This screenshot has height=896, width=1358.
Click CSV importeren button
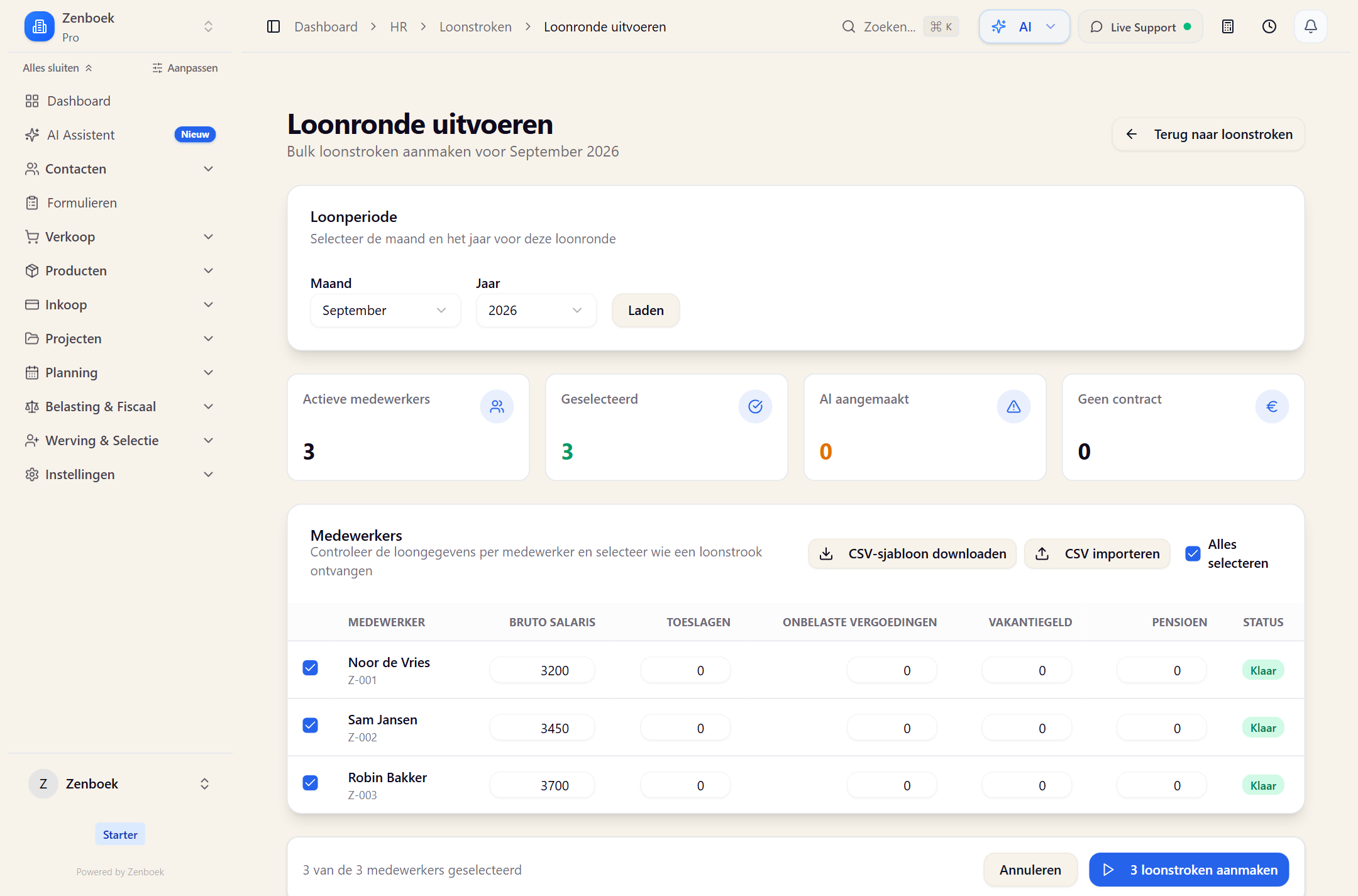(x=1097, y=553)
